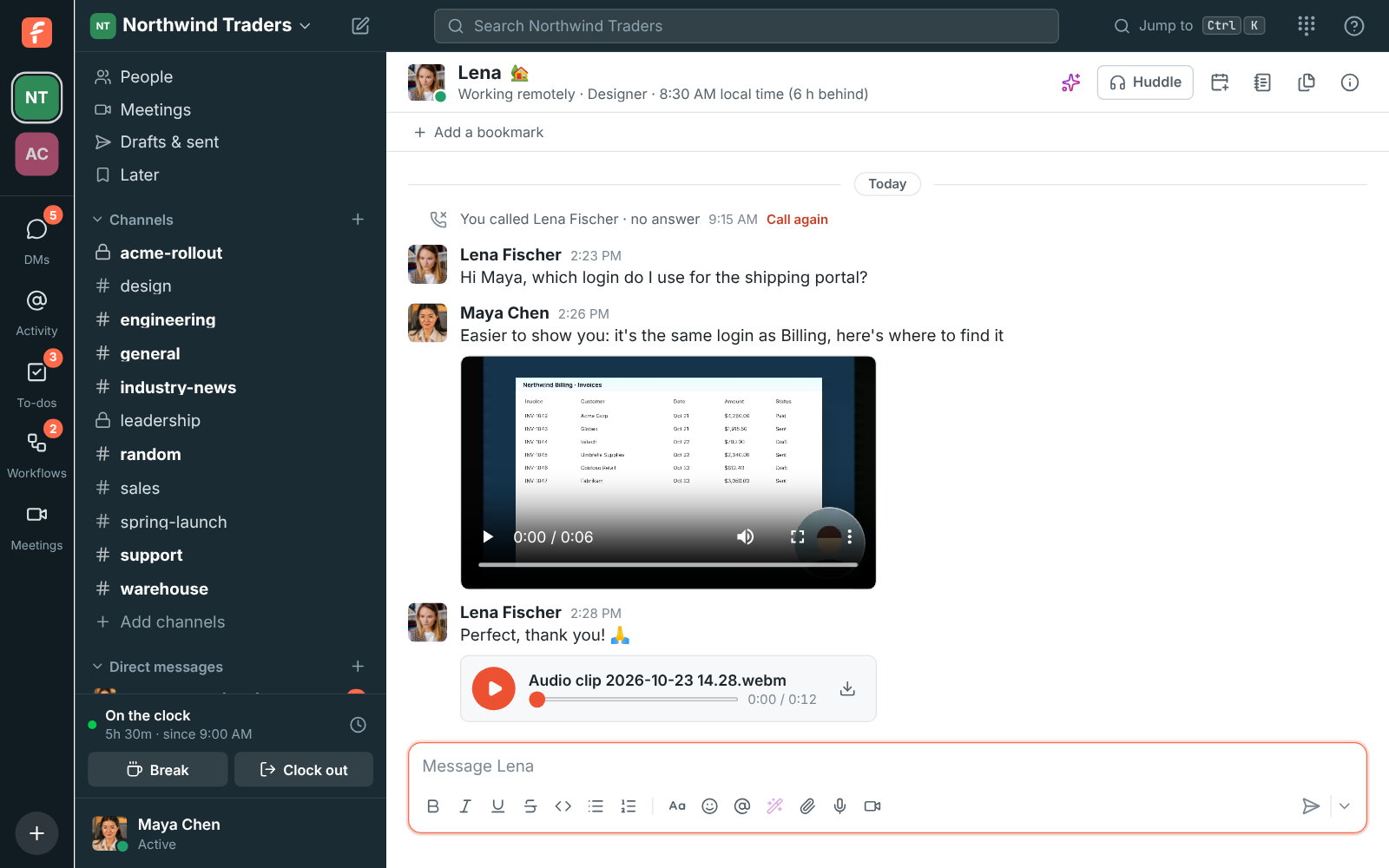
Task: Open conversation info details icon
Action: point(1350,82)
